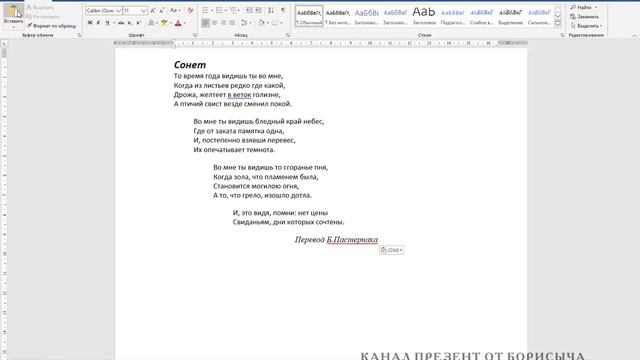640x360 pixels.
Task: Decrease paragraph indent
Action: pyautogui.click(x=249, y=10)
